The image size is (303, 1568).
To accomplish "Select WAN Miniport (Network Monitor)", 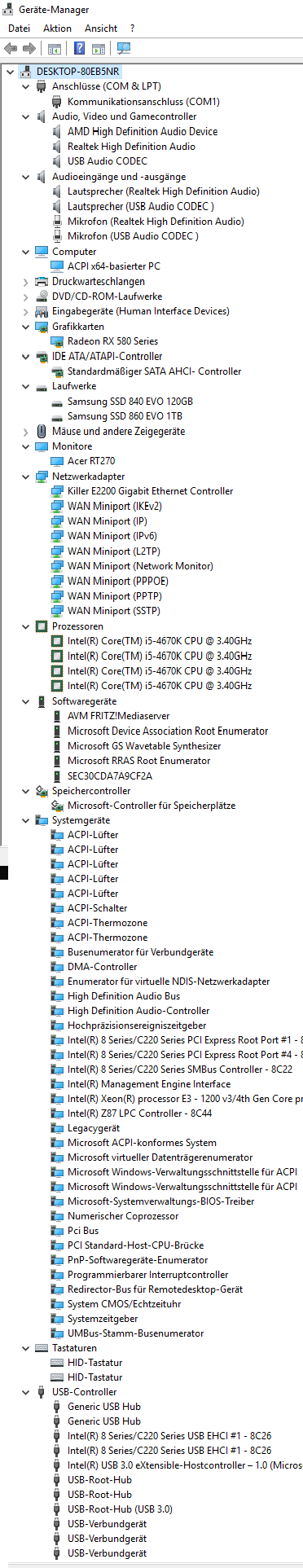I will (x=140, y=566).
